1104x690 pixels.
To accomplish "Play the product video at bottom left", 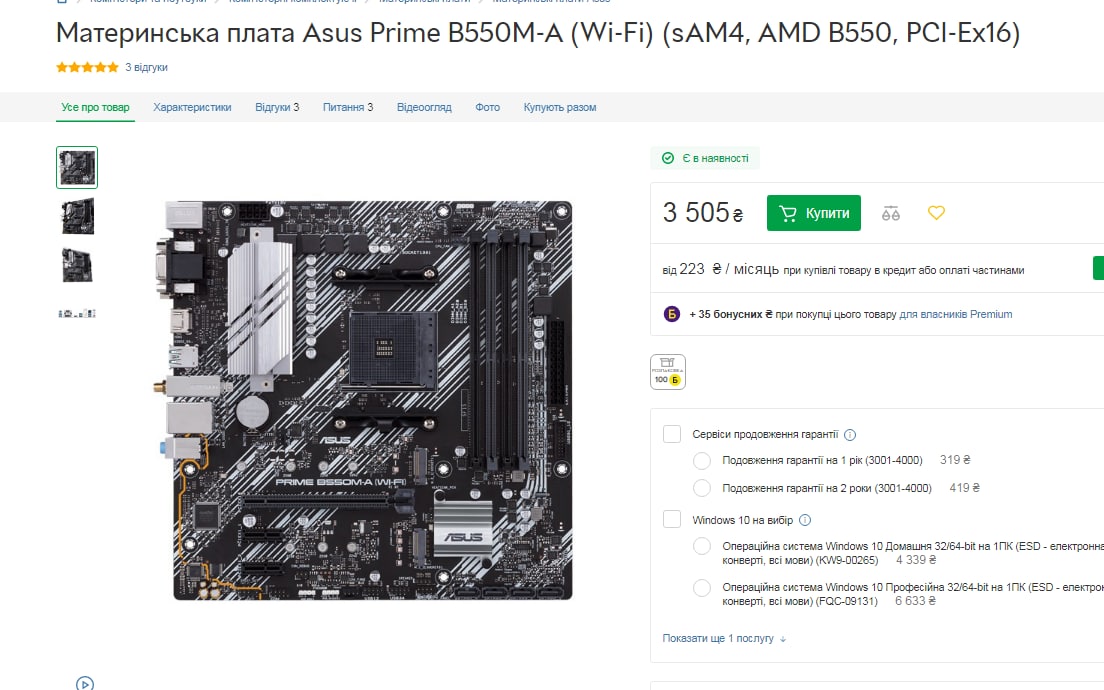I will click(84, 683).
